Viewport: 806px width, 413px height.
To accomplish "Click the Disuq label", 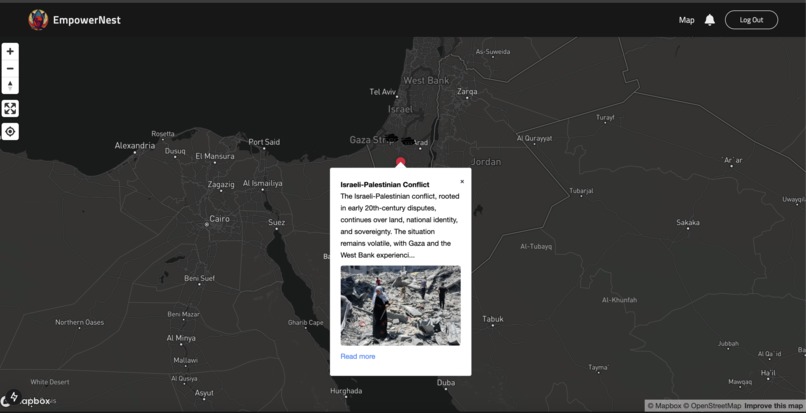I will [x=175, y=151].
